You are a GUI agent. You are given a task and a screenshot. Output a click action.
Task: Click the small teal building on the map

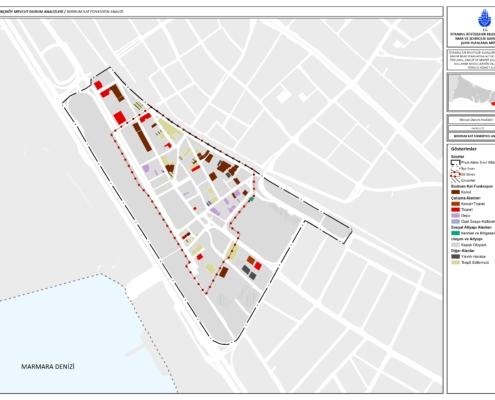pyautogui.click(x=252, y=199)
